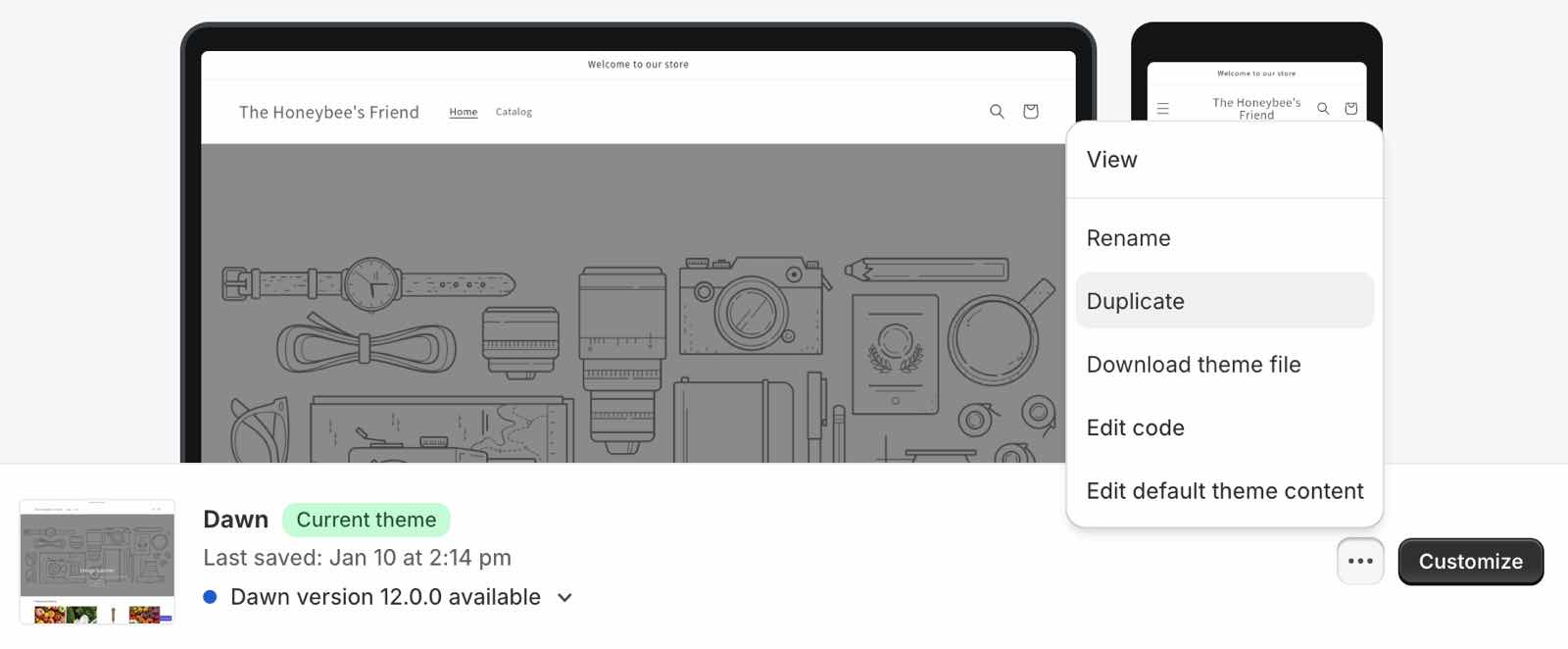Image resolution: width=1568 pixels, height=649 pixels.
Task: Select Edit default theme content
Action: (x=1224, y=491)
